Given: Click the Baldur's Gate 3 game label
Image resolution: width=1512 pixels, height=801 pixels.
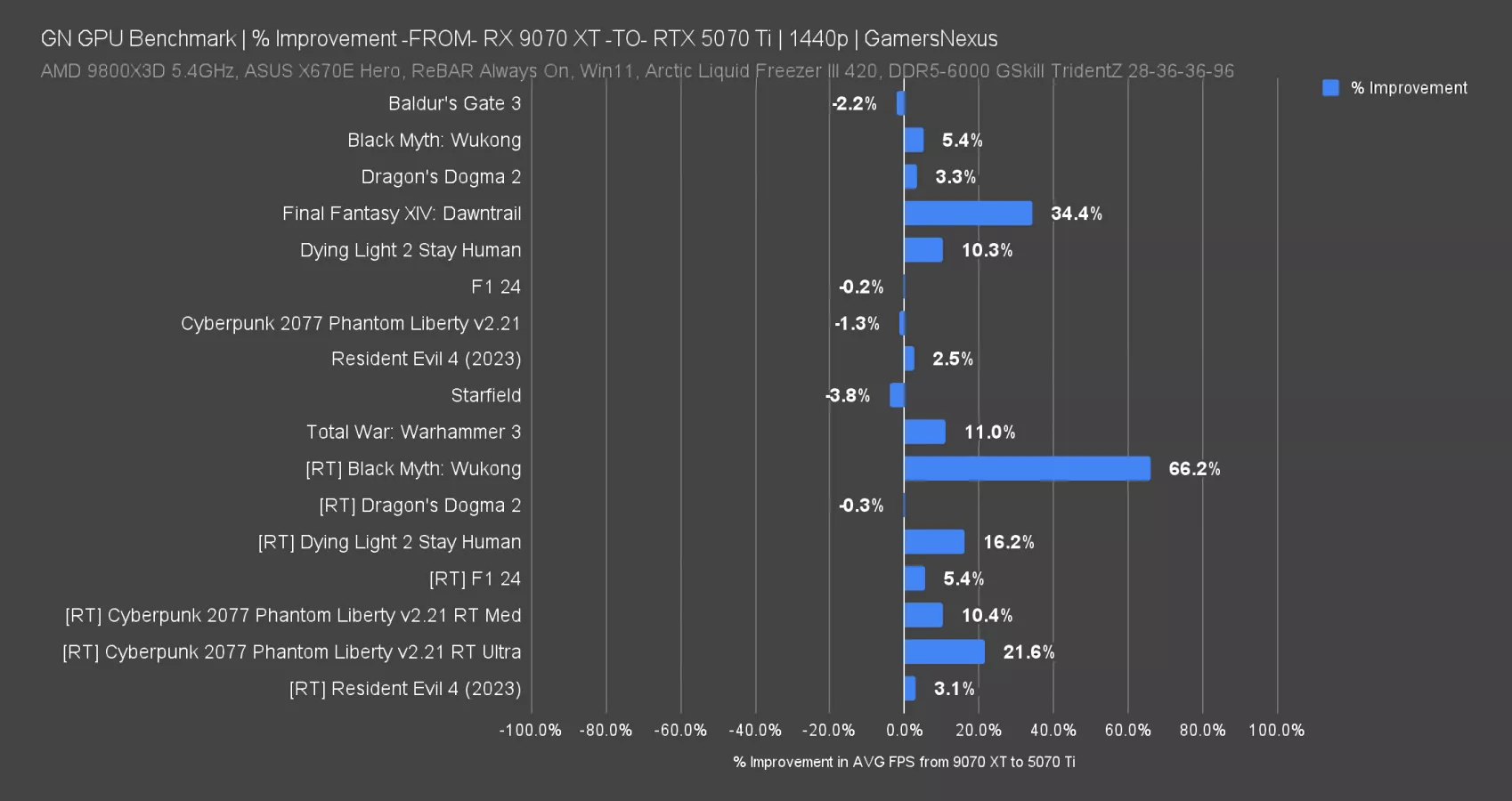Looking at the screenshot, I should pyautogui.click(x=454, y=103).
